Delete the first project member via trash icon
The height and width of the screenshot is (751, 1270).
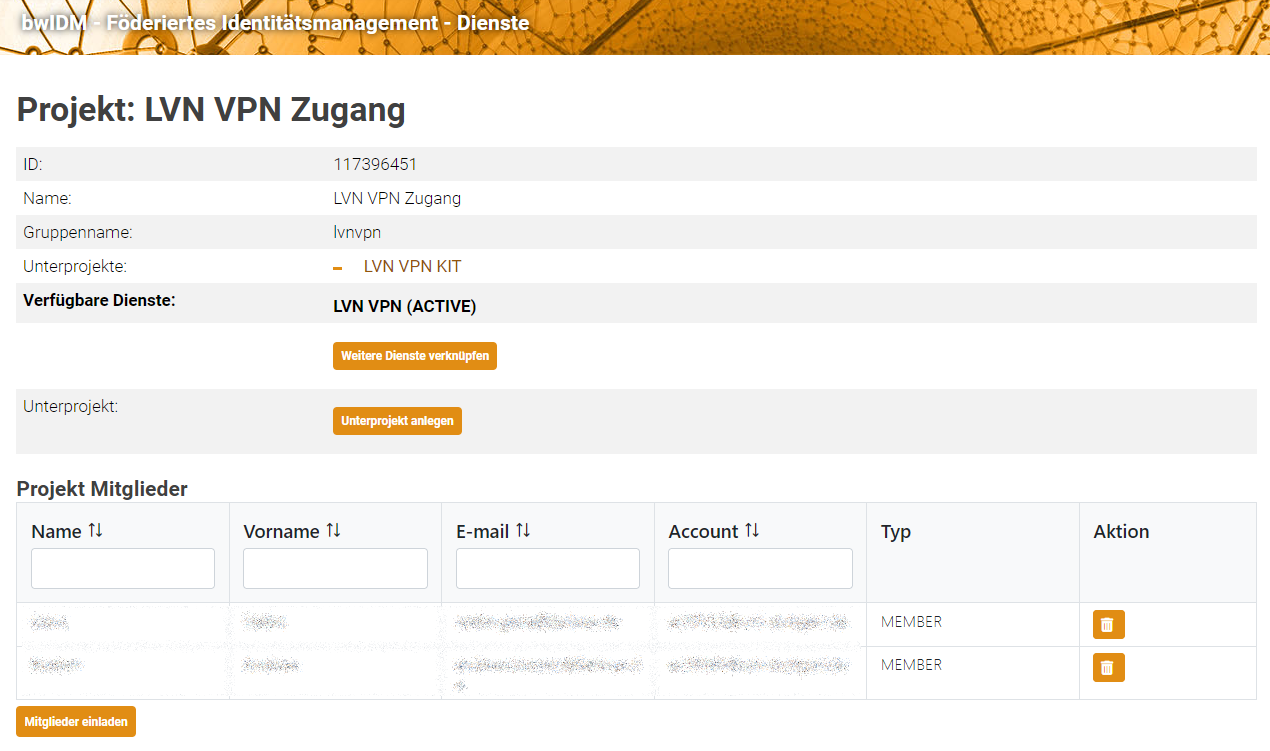click(x=1108, y=624)
